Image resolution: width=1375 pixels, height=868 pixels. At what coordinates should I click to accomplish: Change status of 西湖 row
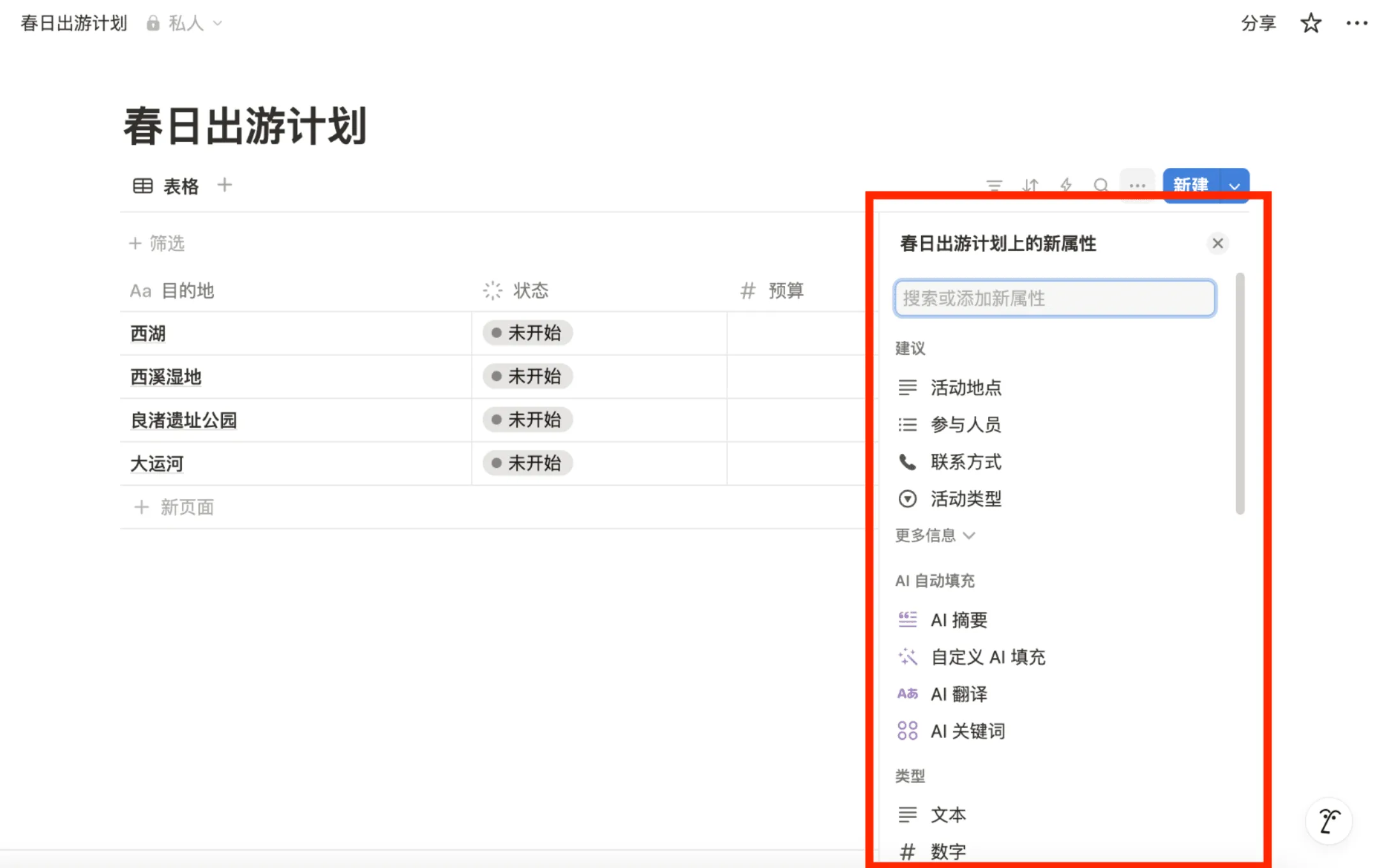527,333
